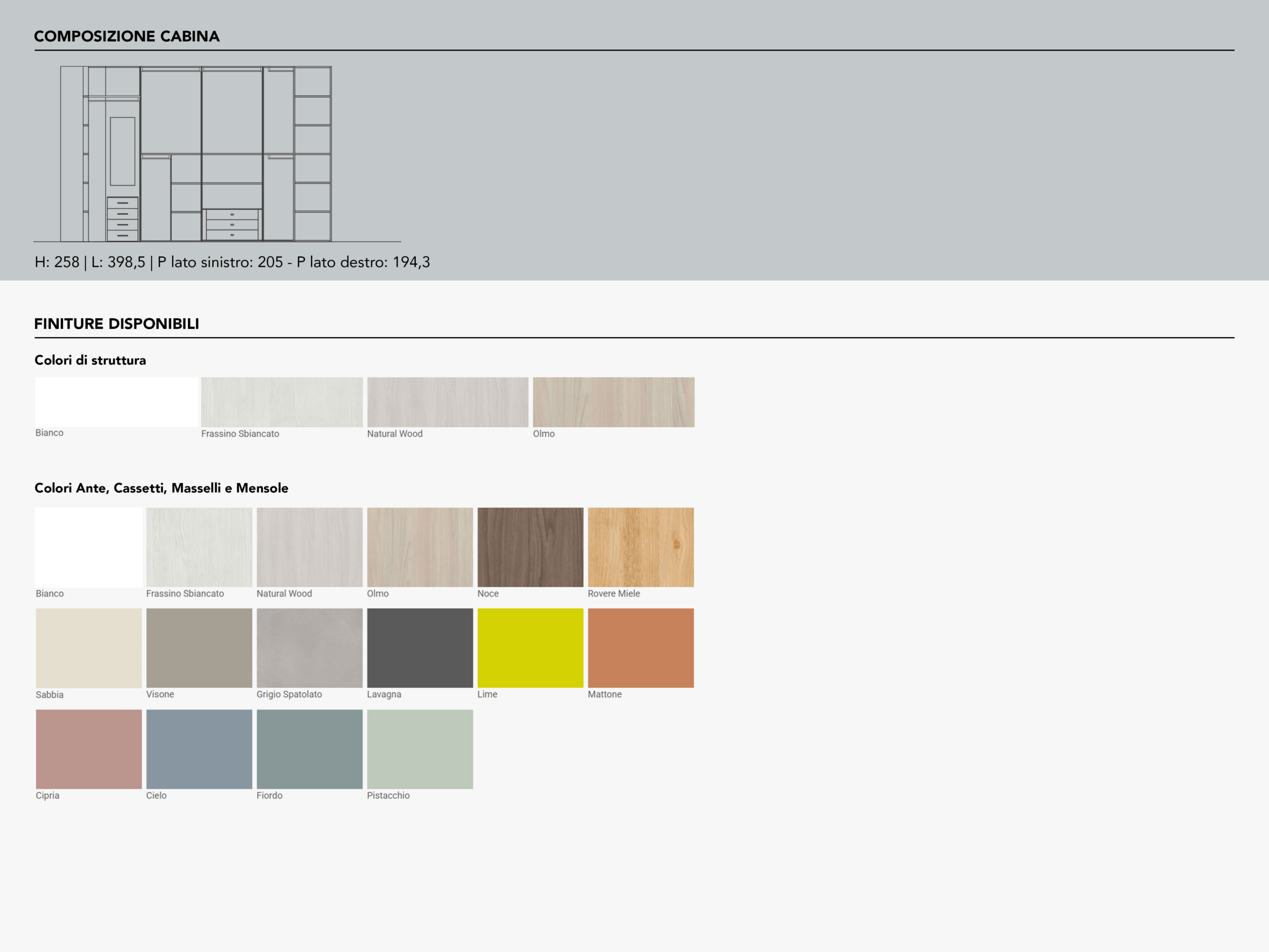Select the Cielo blue swatch
The width and height of the screenshot is (1269, 952).
pyautogui.click(x=199, y=749)
